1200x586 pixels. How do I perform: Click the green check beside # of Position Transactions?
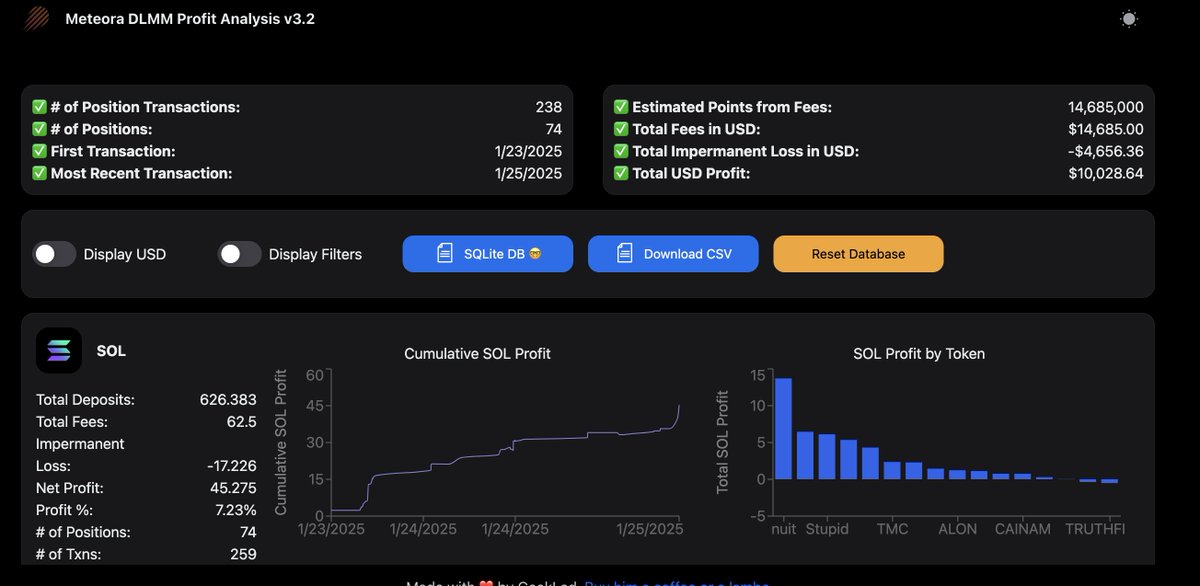(39, 107)
